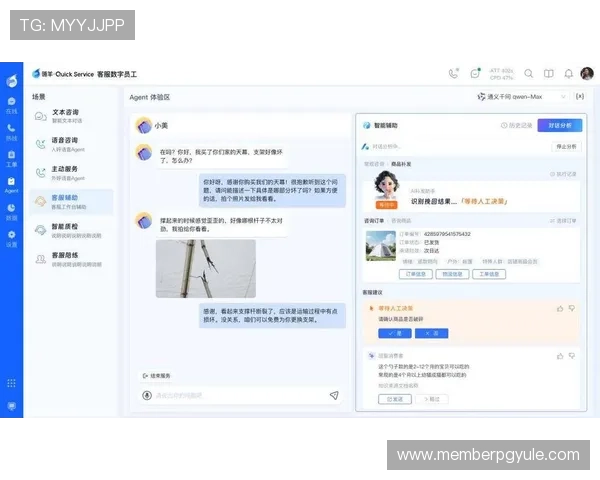Click the message input field

pos(240,395)
